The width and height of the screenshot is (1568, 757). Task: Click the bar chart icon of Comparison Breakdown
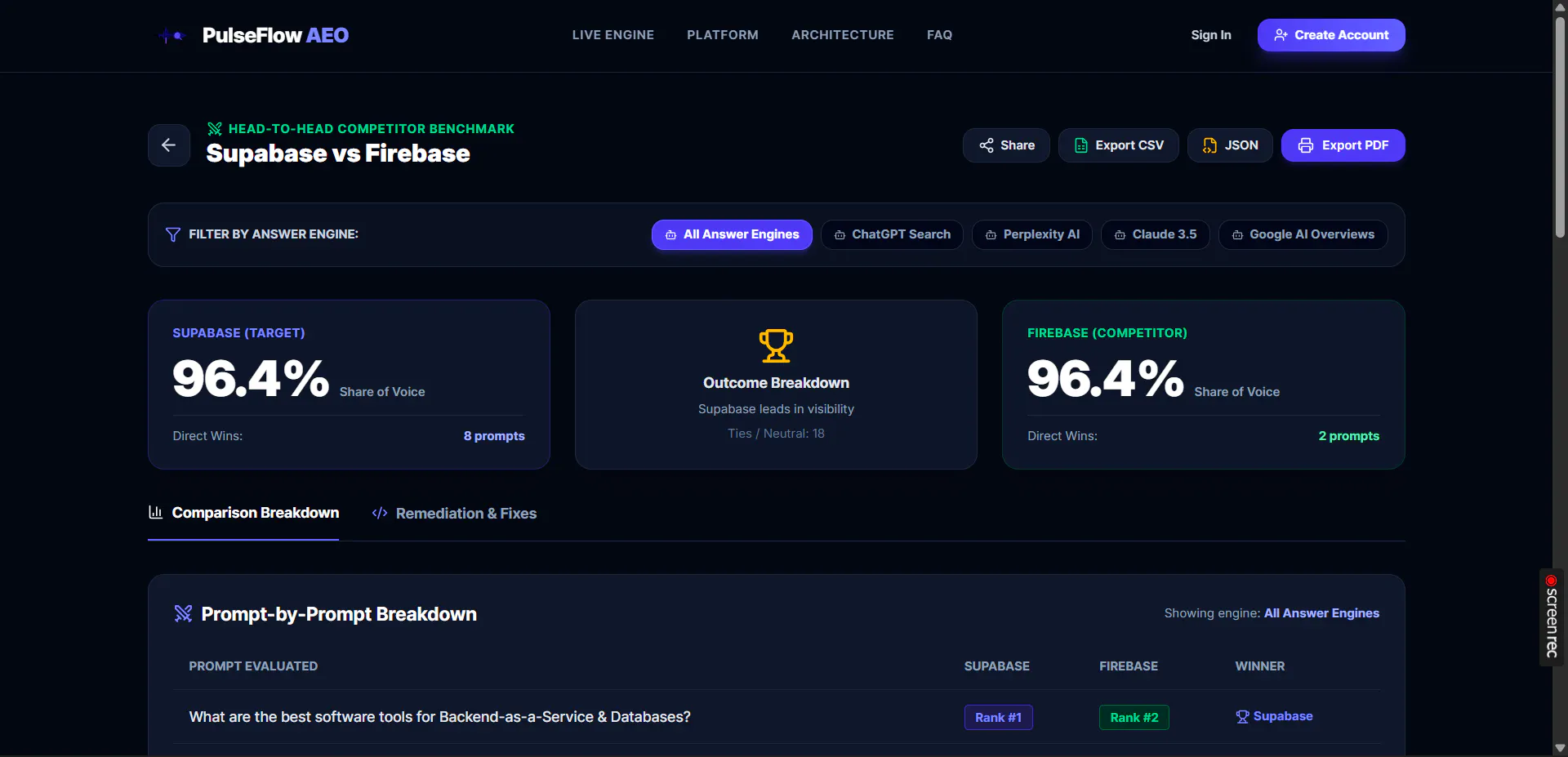point(155,512)
